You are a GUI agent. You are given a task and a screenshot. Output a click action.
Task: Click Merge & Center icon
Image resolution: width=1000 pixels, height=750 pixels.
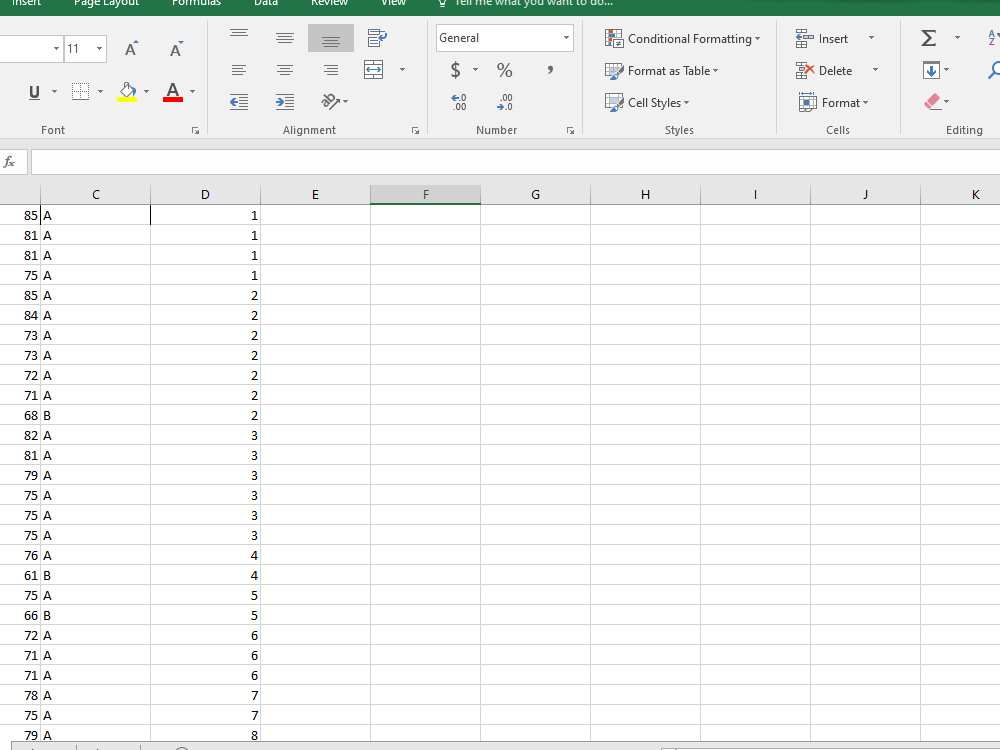(374, 70)
